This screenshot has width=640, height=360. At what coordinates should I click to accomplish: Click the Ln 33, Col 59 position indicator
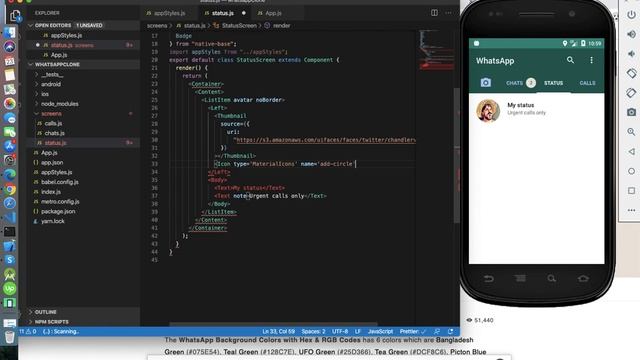click(x=279, y=331)
